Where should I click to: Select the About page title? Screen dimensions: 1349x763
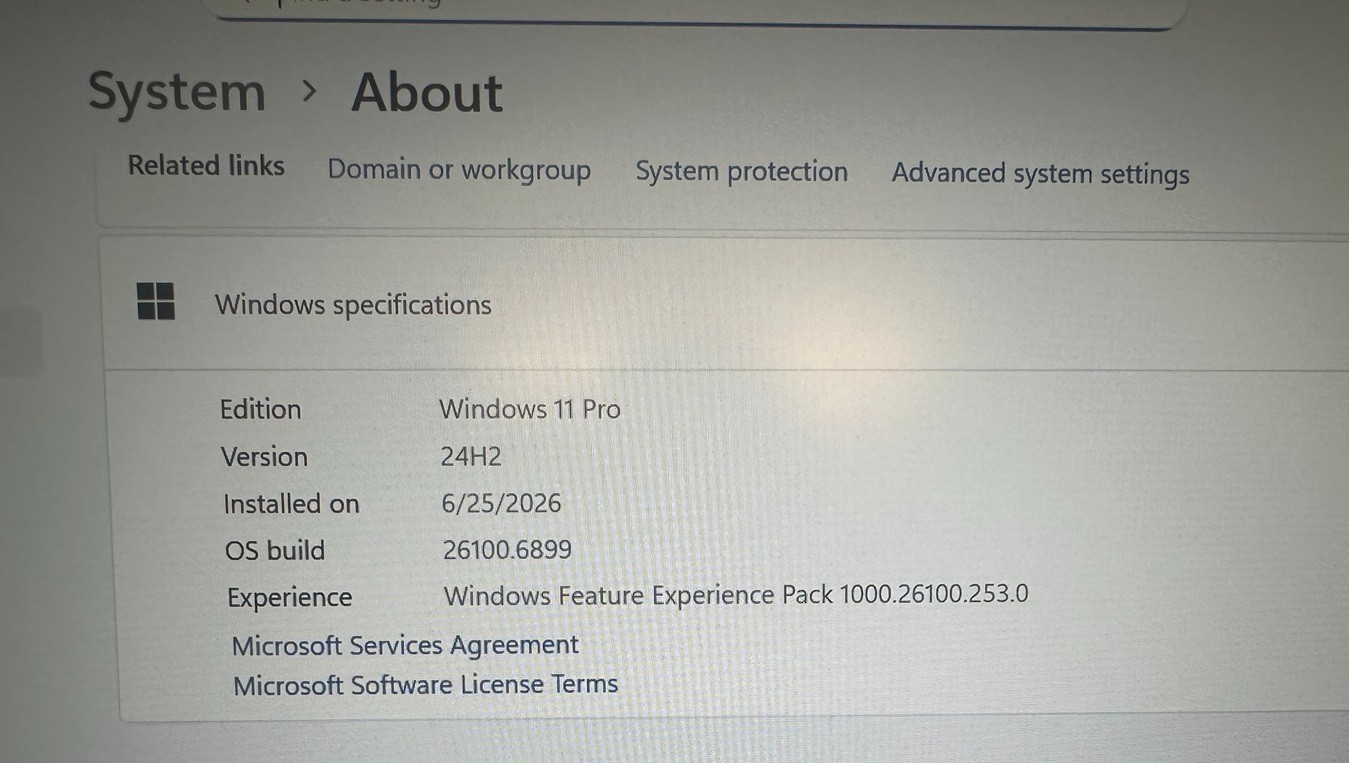click(427, 92)
